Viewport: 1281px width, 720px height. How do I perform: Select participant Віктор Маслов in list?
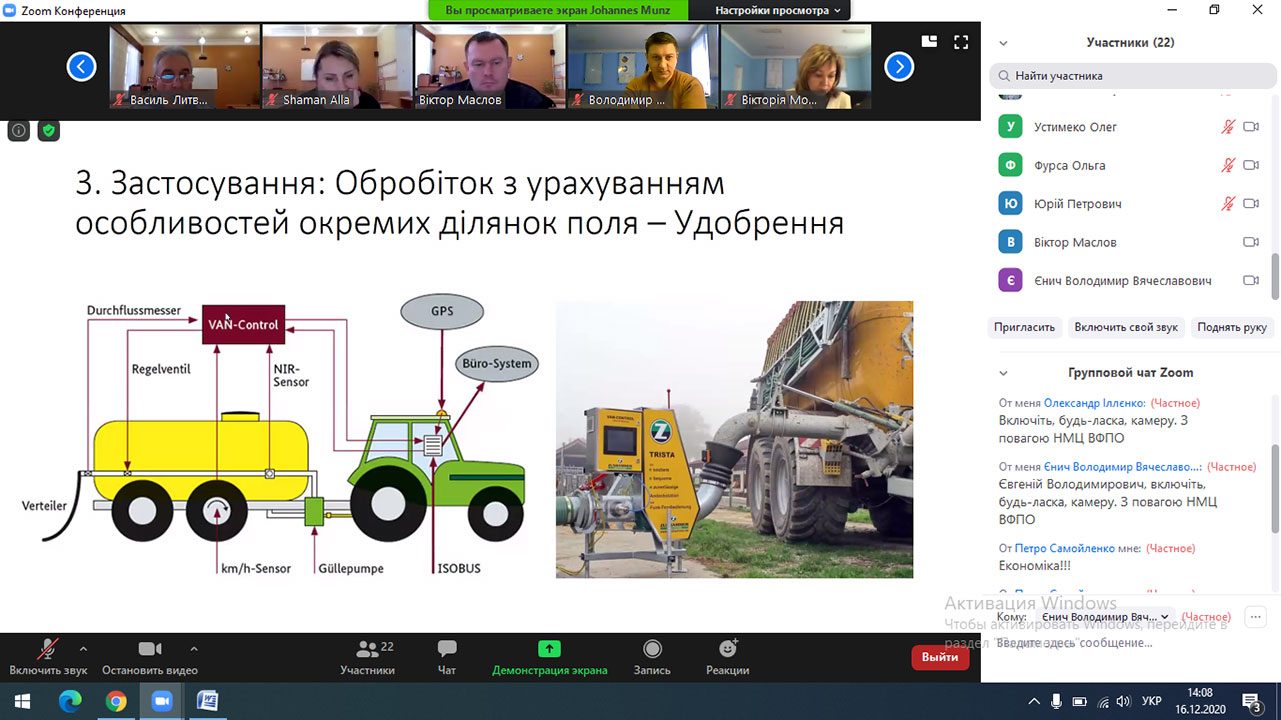pyautogui.click(x=1130, y=242)
